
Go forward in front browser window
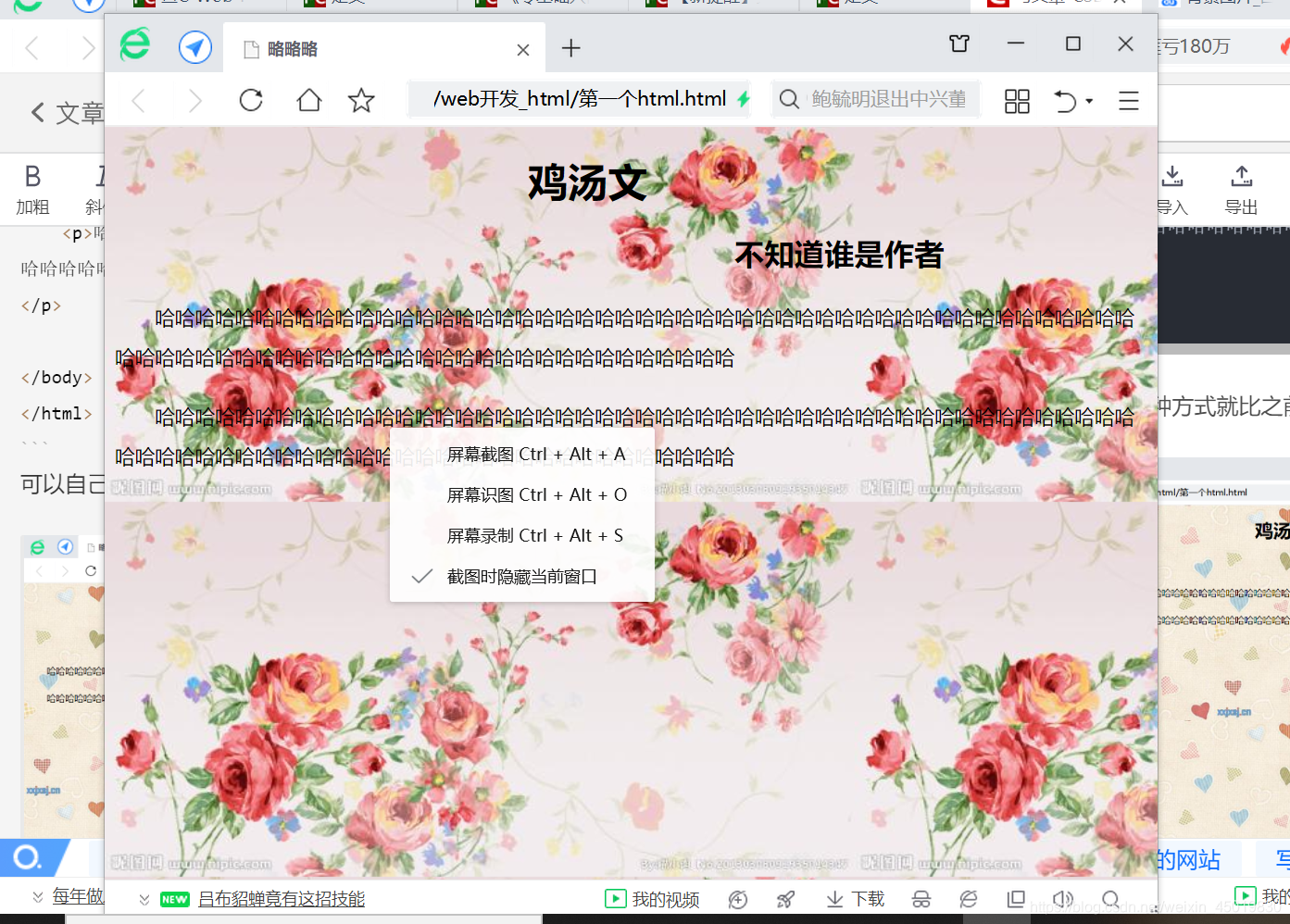(194, 100)
